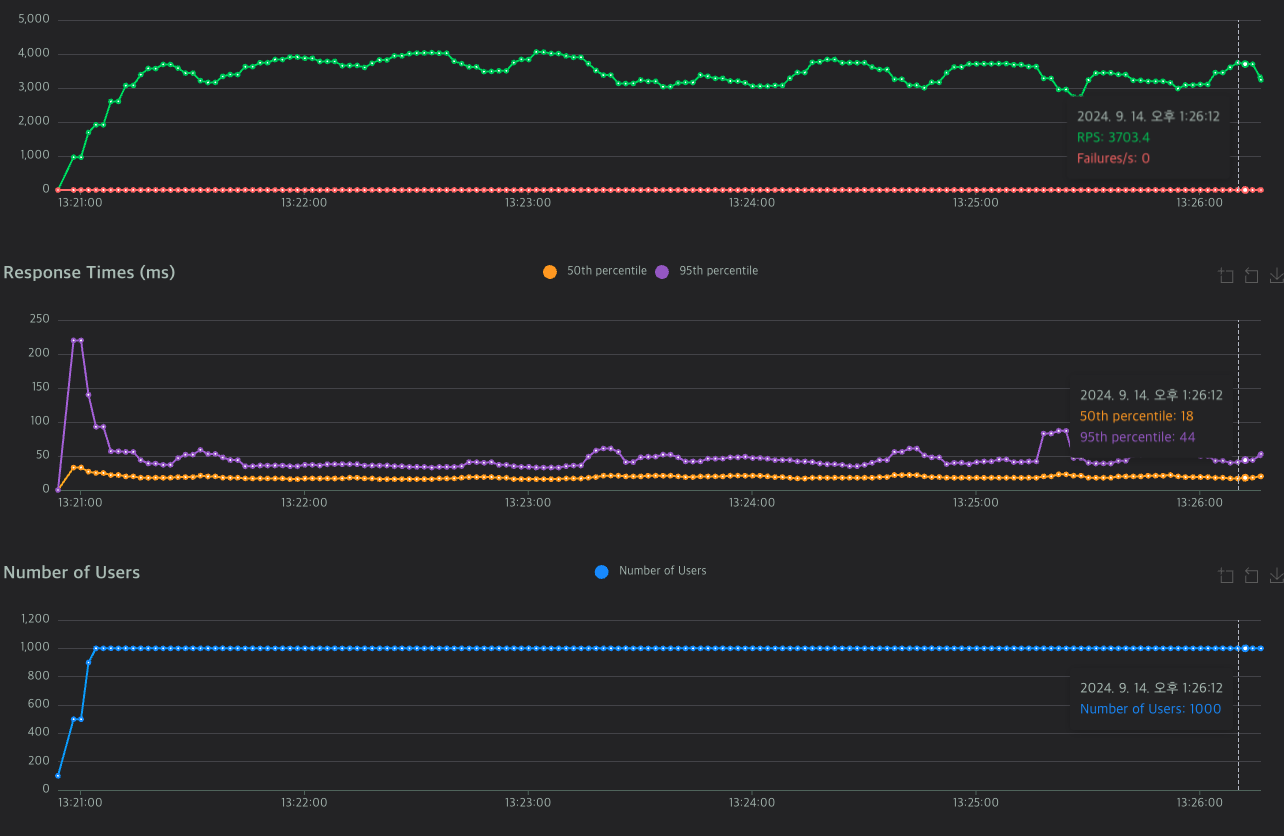This screenshot has height=836, width=1284.
Task: Click the tooltip timestamp above "50th percentile: 18"
Action: pos(1151,395)
